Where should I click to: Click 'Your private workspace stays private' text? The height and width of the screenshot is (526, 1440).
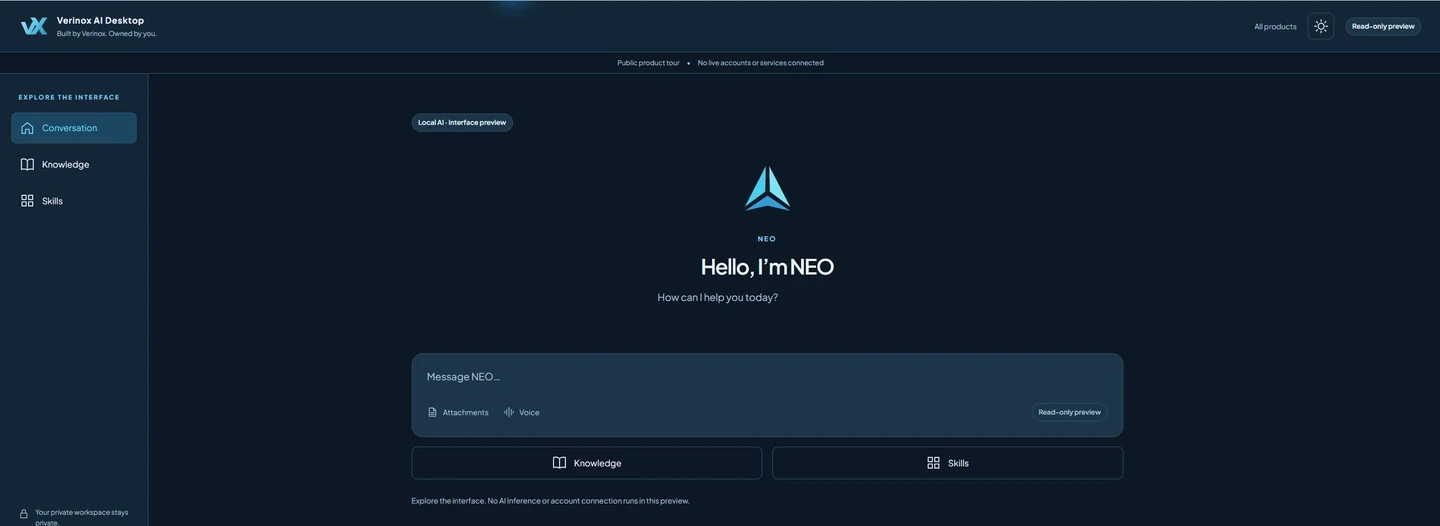(x=82, y=517)
